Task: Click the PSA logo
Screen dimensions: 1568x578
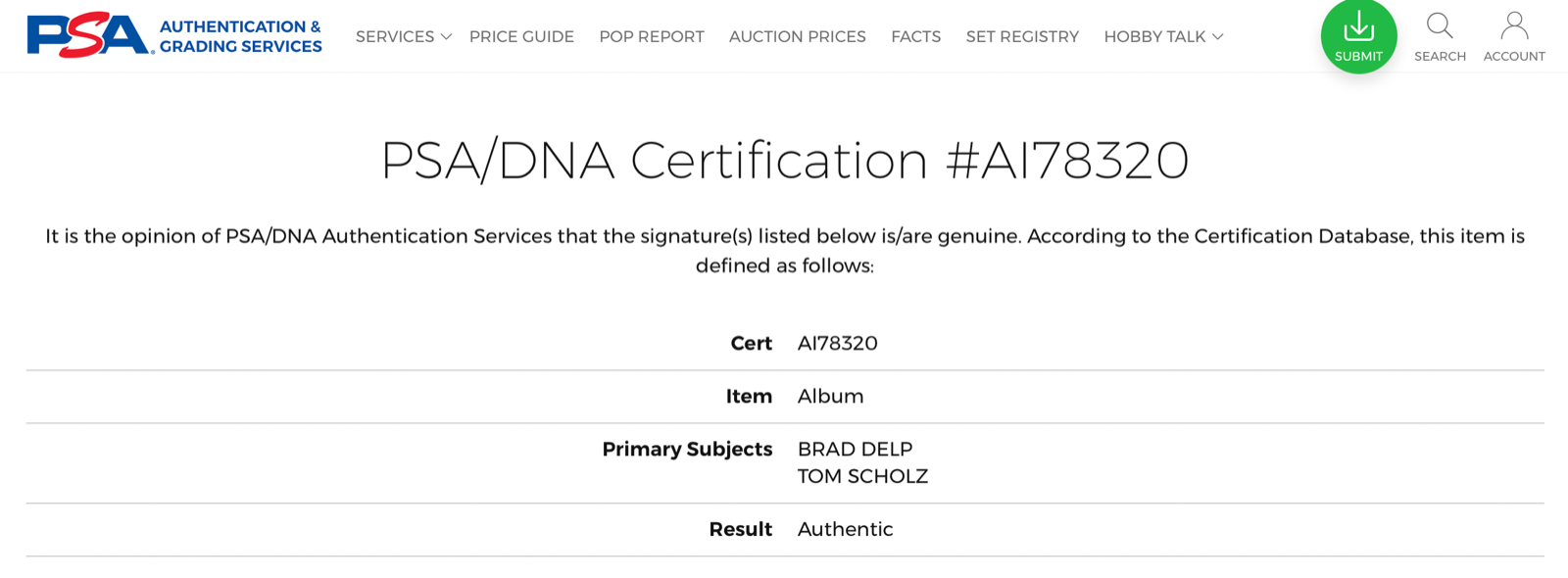Action: tap(87, 35)
